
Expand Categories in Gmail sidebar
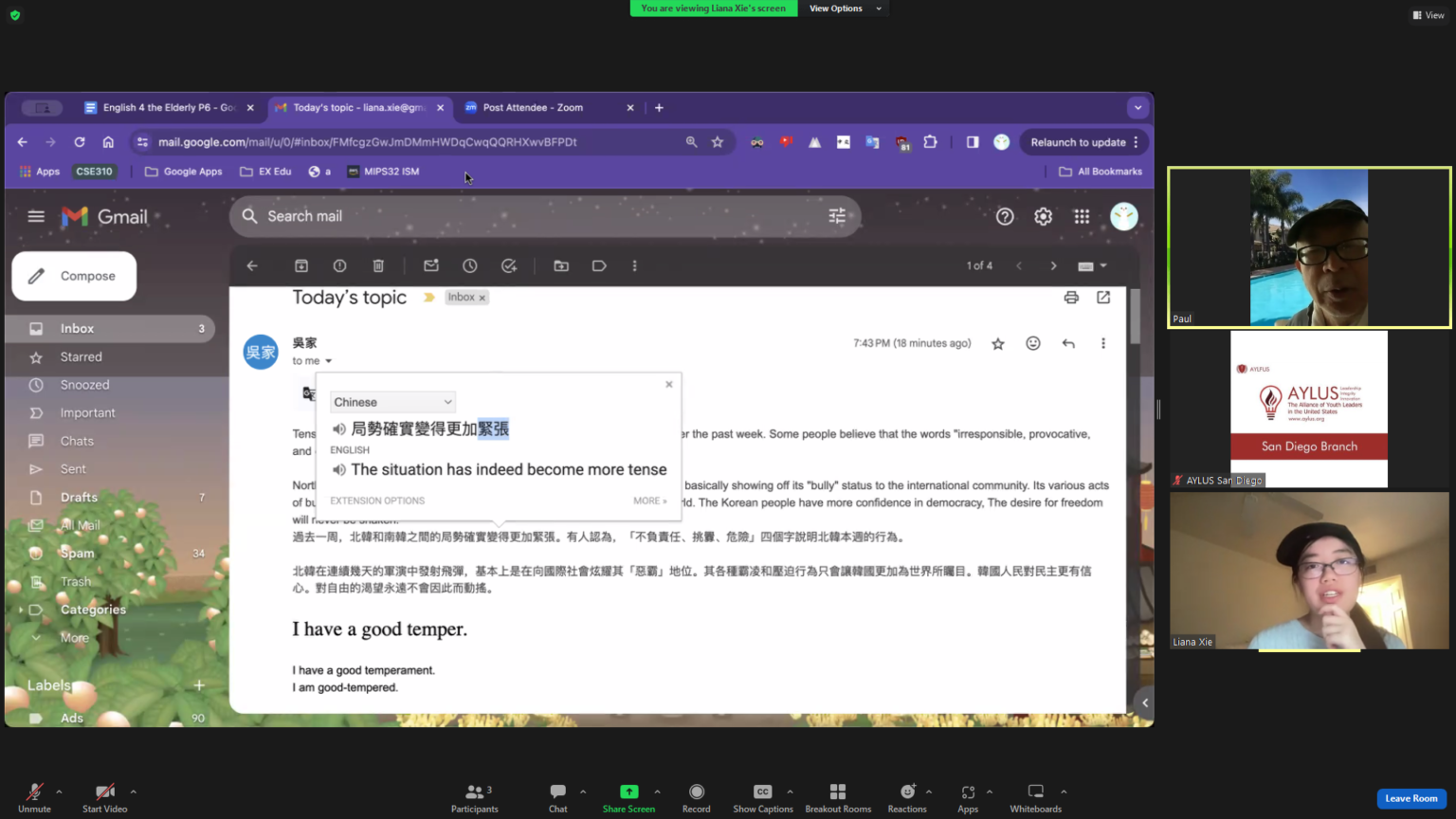click(x=21, y=610)
